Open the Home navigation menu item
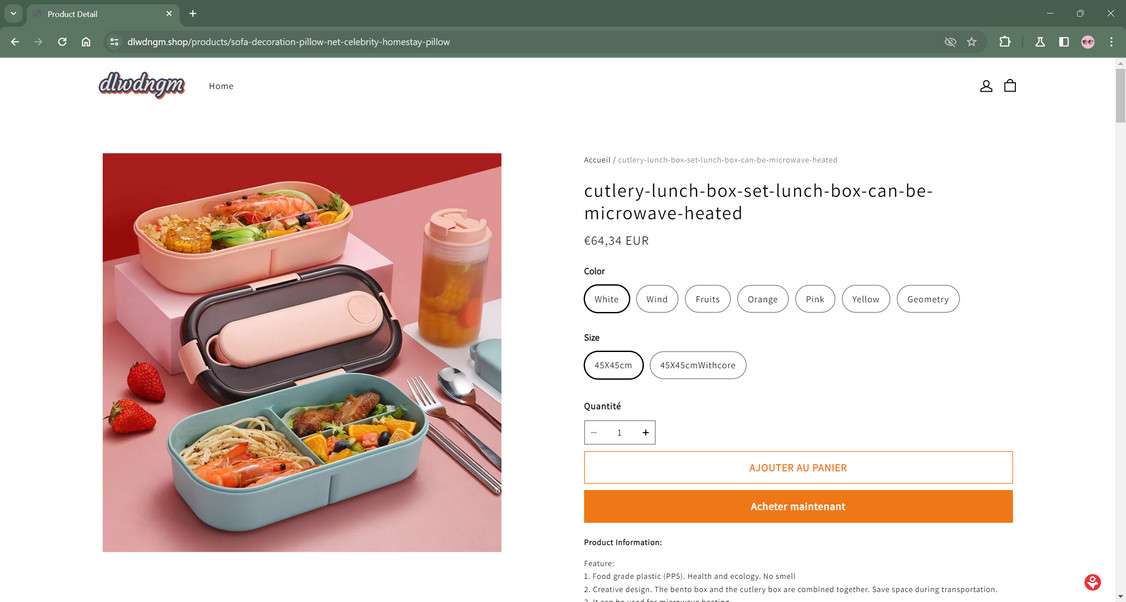 221,86
